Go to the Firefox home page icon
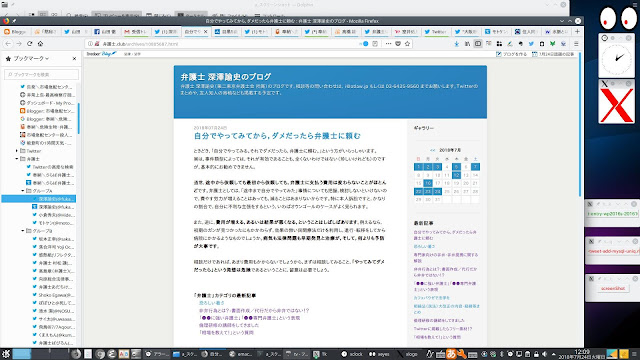640x360 pixels. tap(40, 44)
